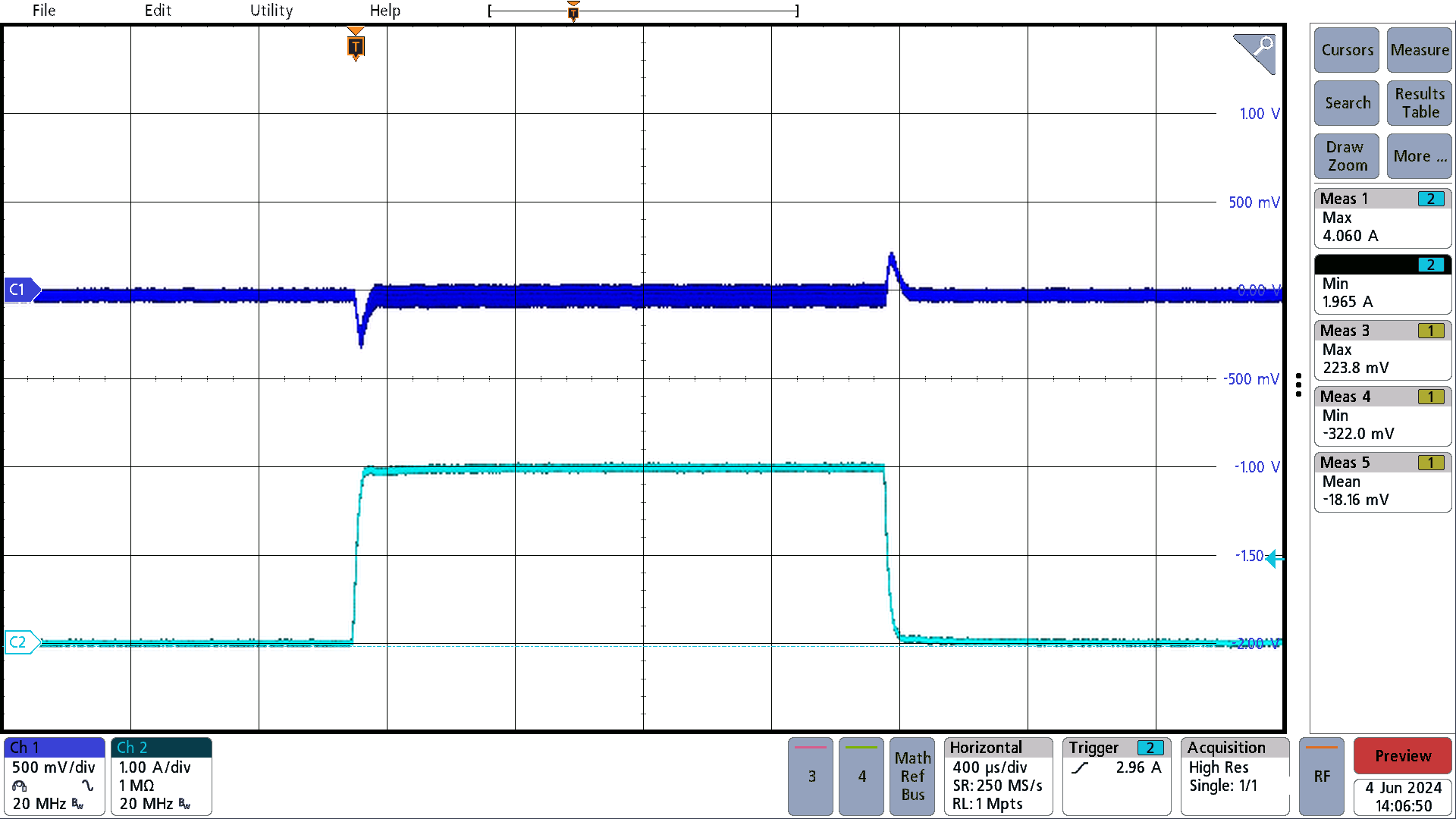Click the channel 1 source tag in Meas 5
1456x819 pixels.
point(1431,463)
